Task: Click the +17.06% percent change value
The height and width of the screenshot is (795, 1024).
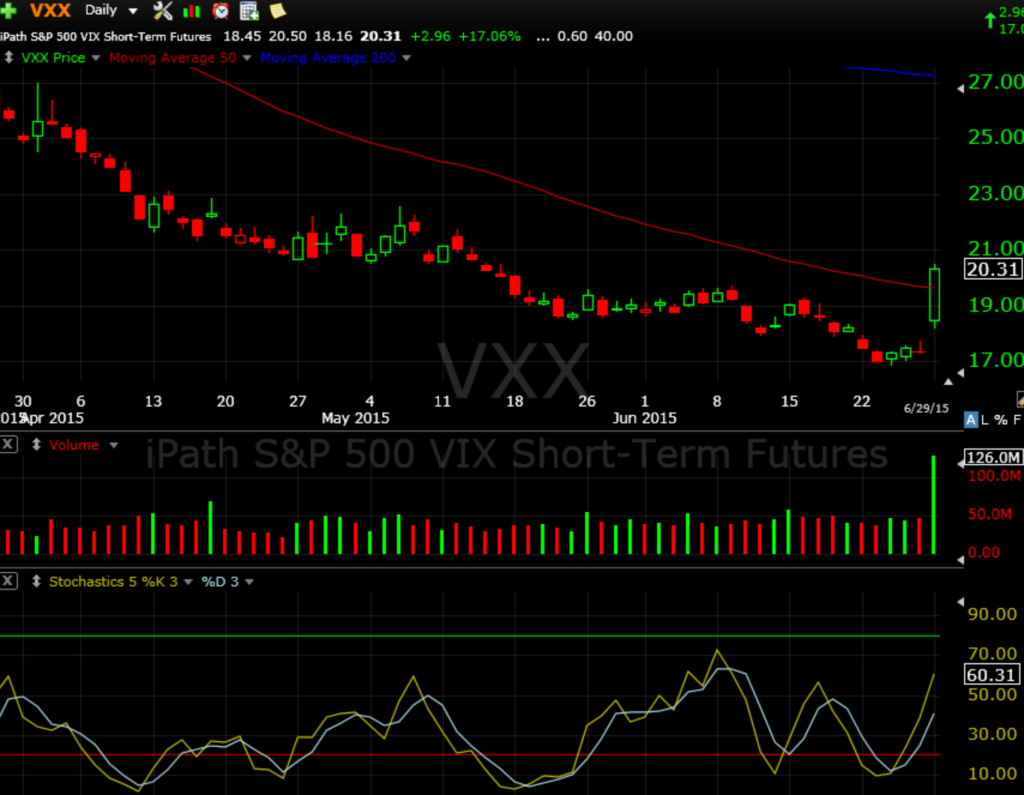Action: [x=490, y=37]
